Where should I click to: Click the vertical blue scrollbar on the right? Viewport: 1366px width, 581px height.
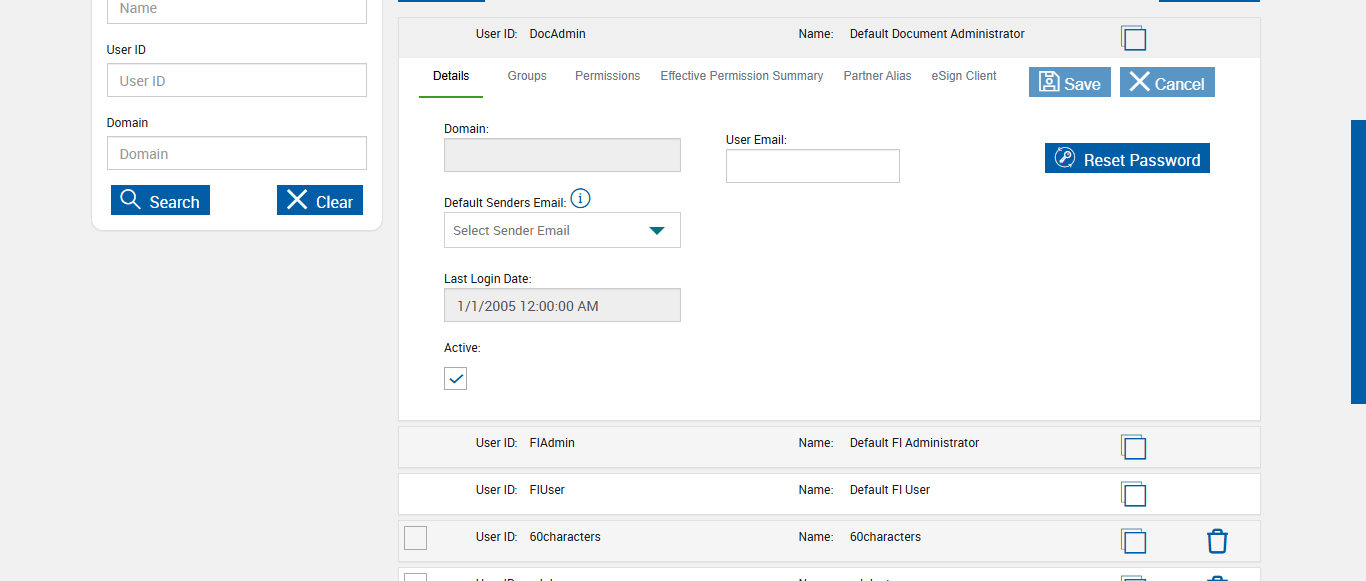(x=1358, y=262)
